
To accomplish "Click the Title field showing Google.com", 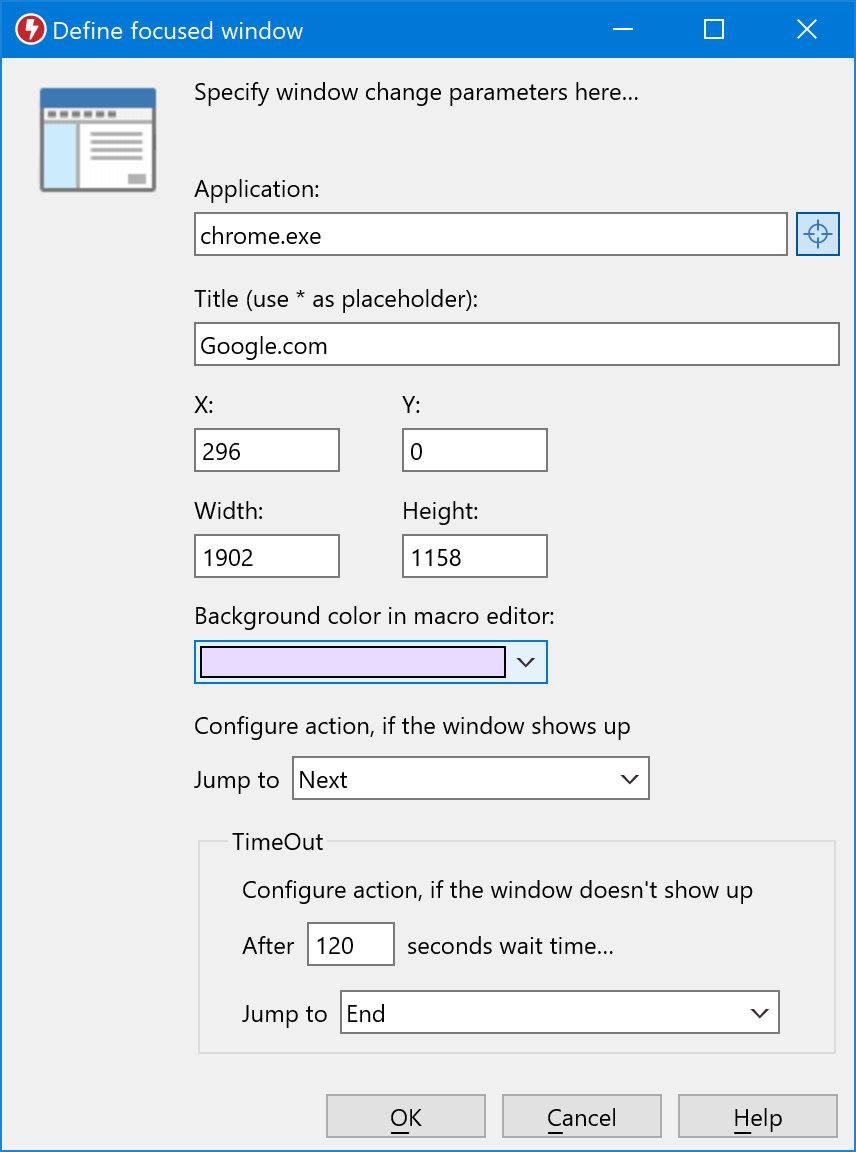I will coord(400,344).
